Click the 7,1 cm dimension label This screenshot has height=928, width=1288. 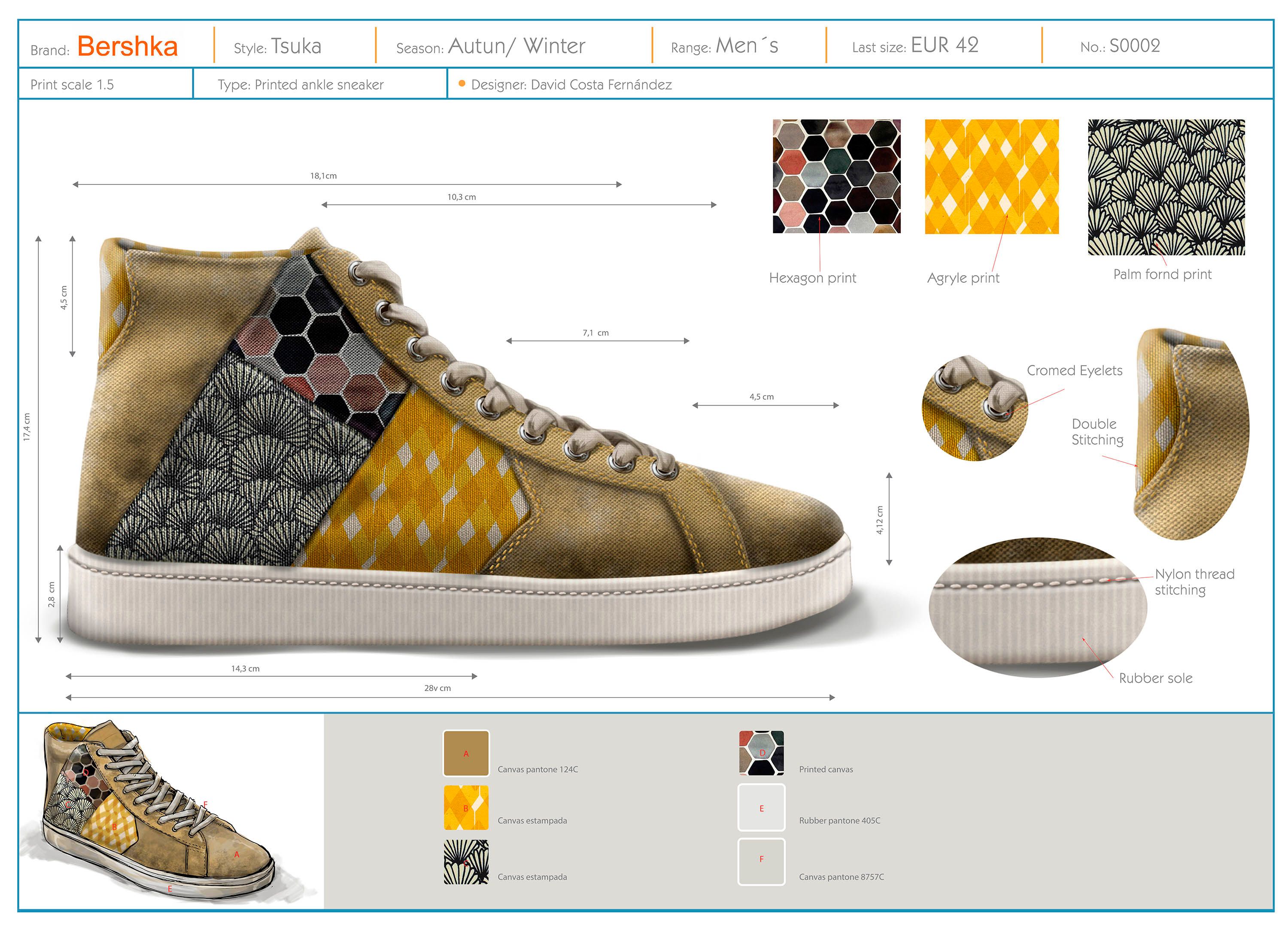coord(595,332)
